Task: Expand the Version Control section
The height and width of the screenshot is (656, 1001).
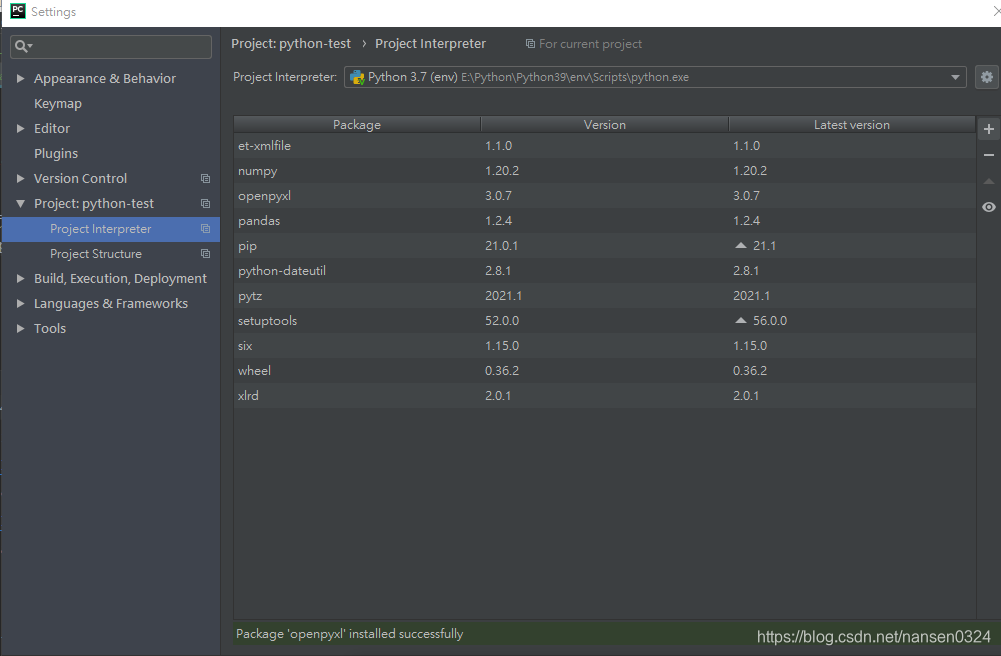Action: (20, 179)
